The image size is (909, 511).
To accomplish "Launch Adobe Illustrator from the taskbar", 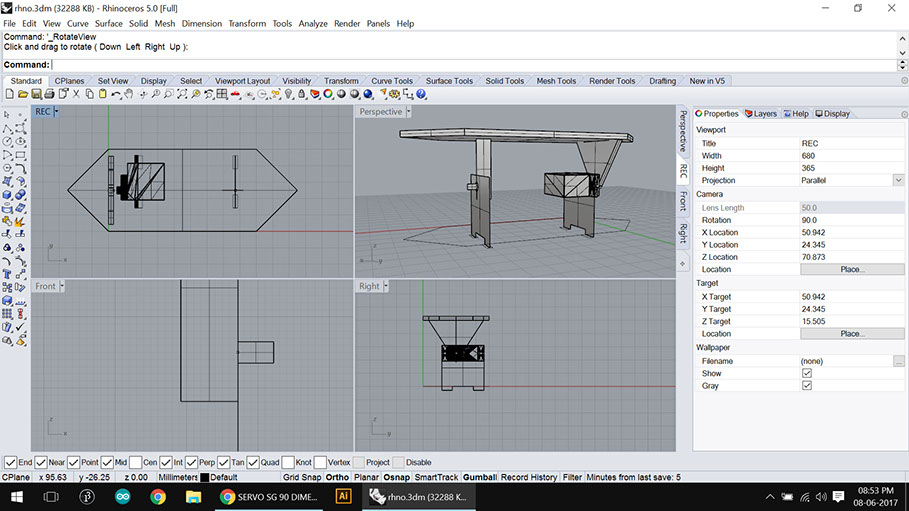I will pos(343,496).
